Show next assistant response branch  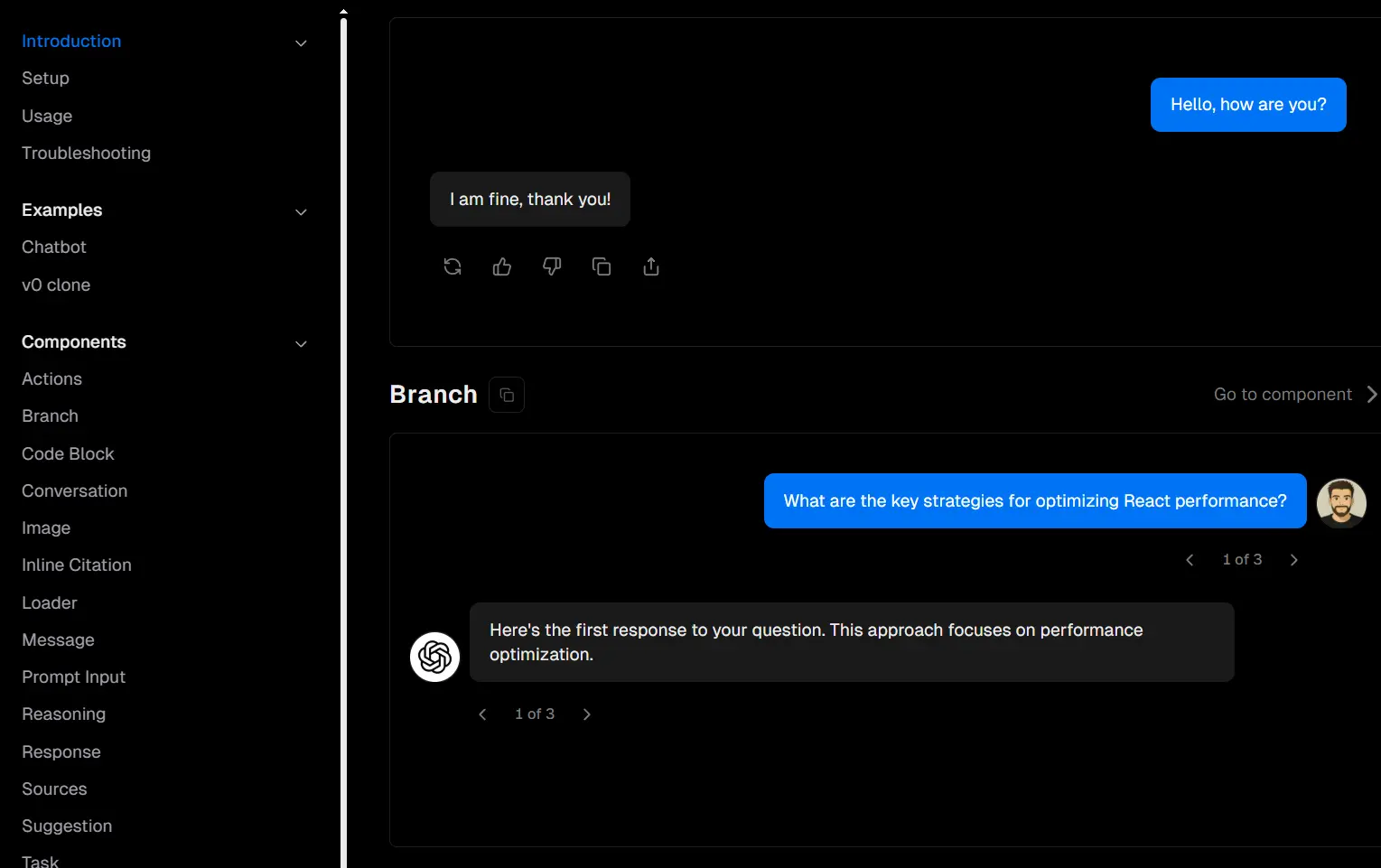click(587, 714)
